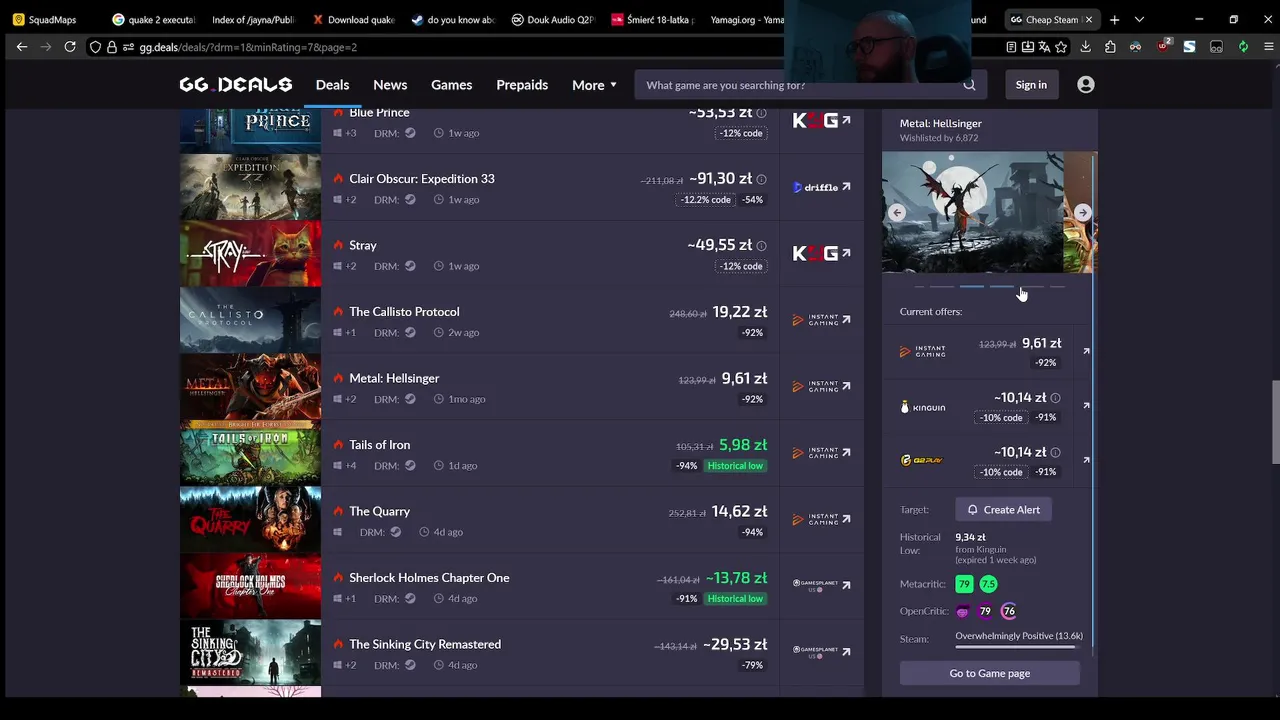Close the Cheap Steam browser tab

(x=1088, y=19)
